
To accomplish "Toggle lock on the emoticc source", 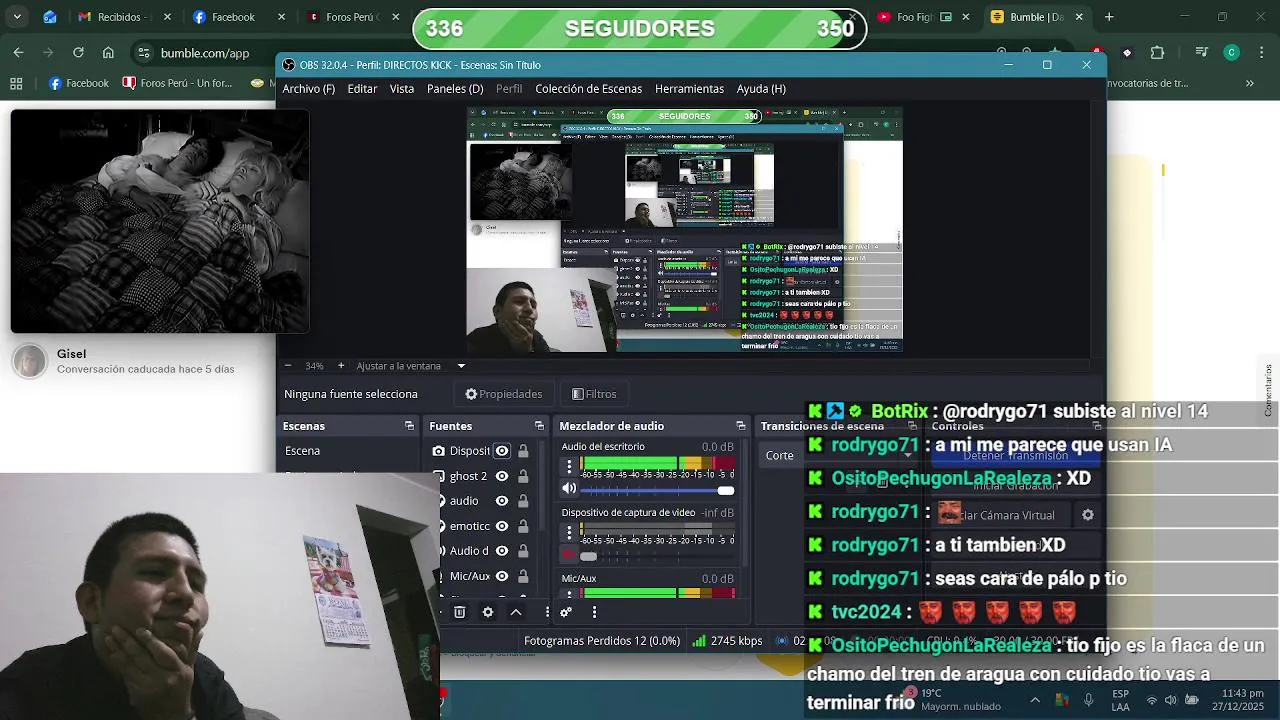I will [523, 526].
